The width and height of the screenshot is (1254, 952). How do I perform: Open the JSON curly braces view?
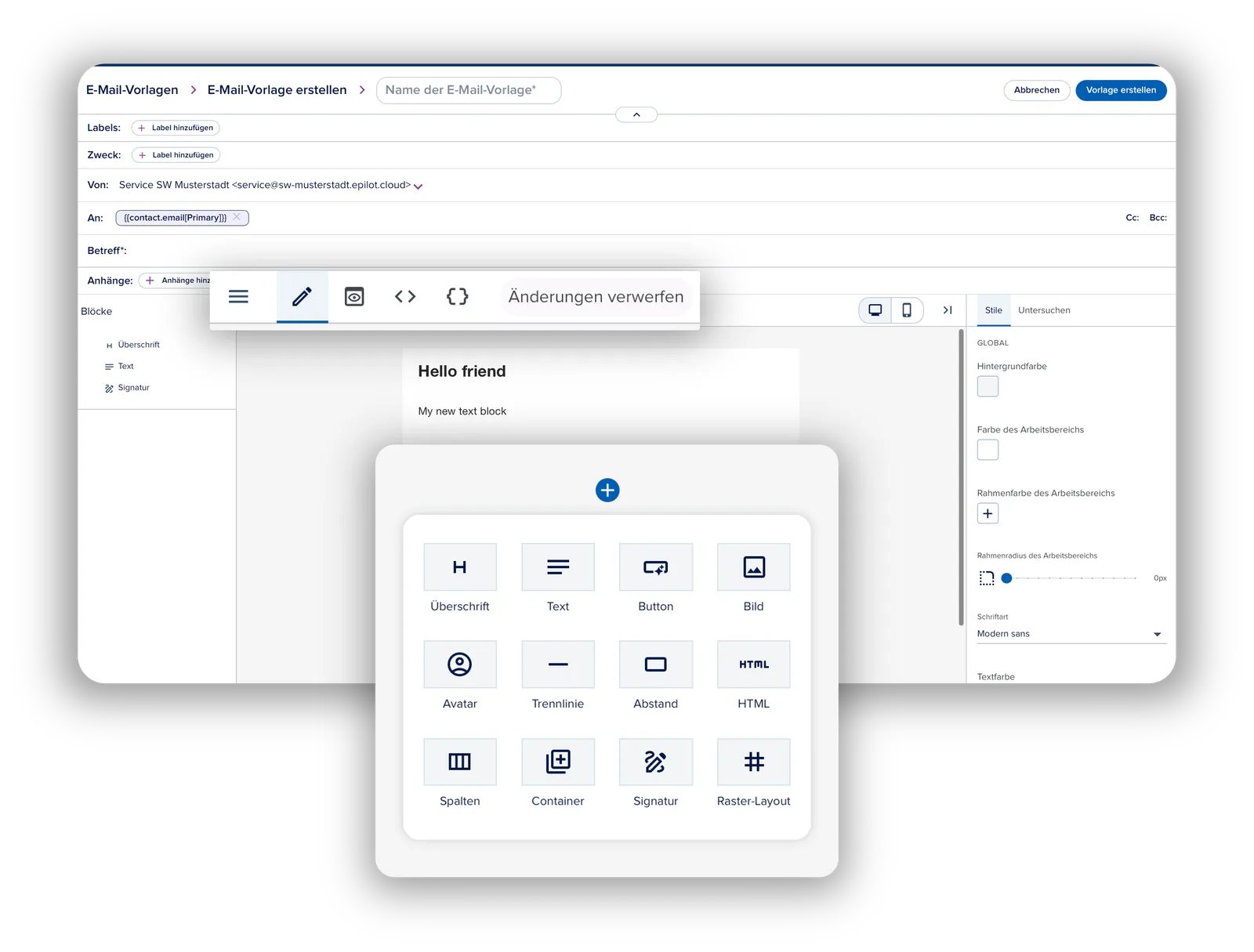click(x=457, y=296)
